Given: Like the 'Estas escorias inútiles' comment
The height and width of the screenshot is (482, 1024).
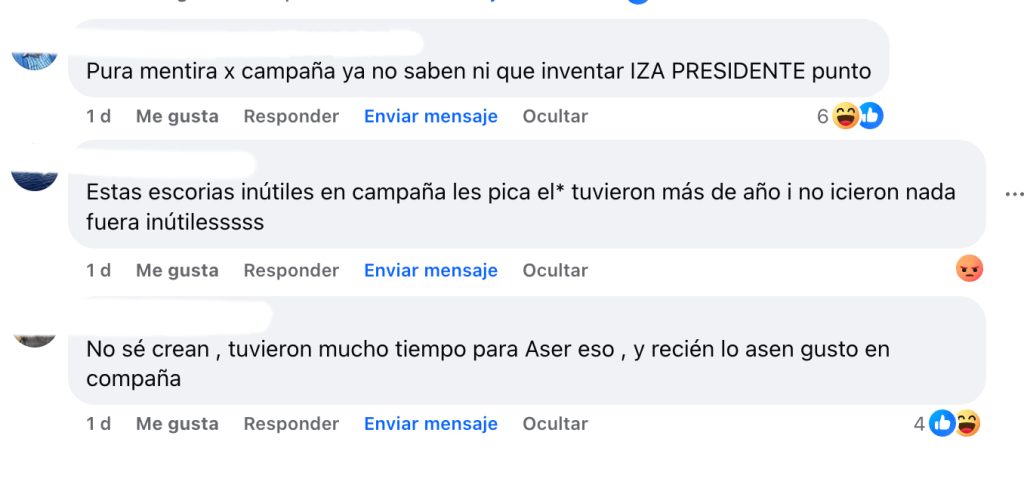Looking at the screenshot, I should [x=177, y=270].
